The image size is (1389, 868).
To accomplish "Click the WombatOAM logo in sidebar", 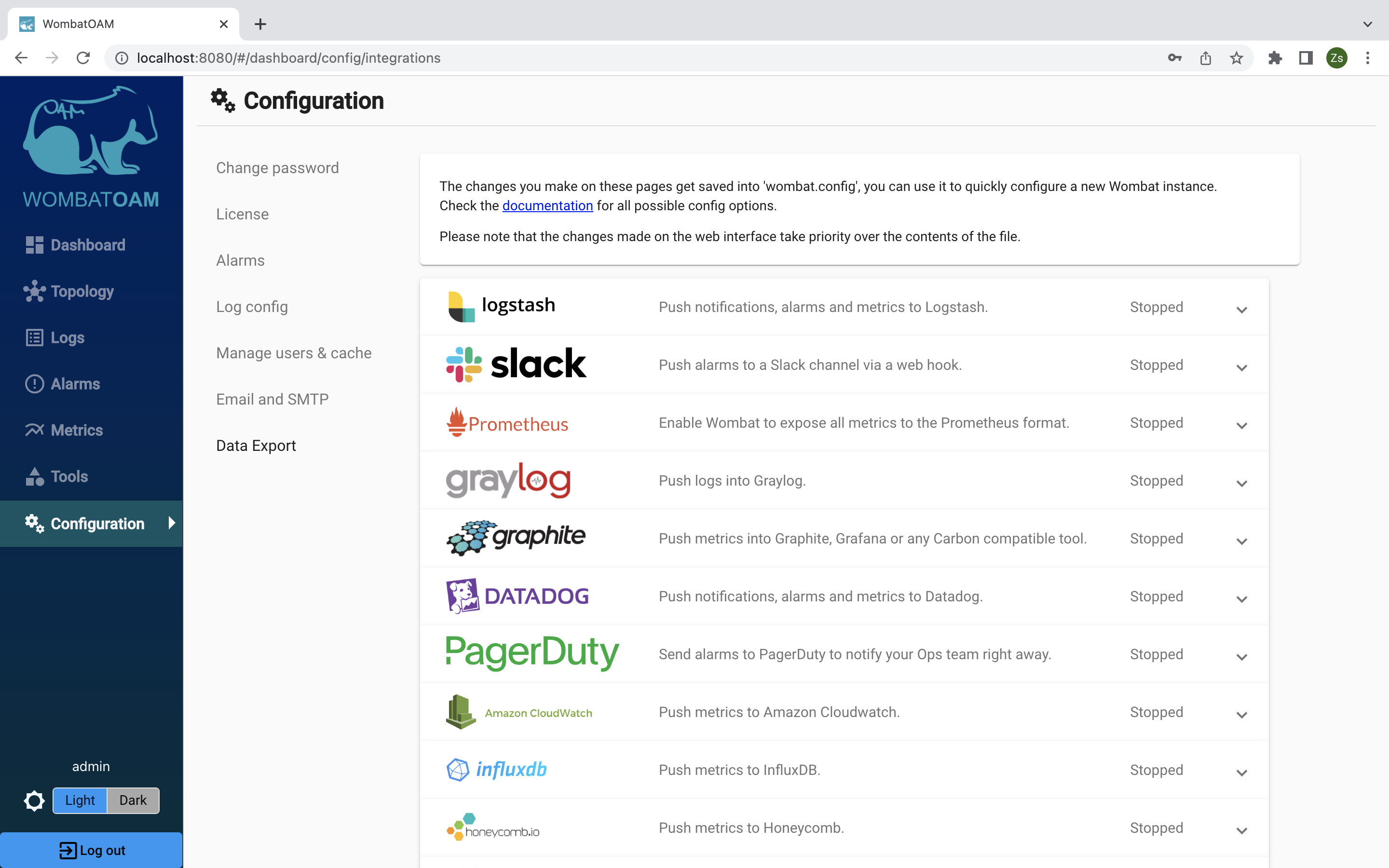I will 91,147.
